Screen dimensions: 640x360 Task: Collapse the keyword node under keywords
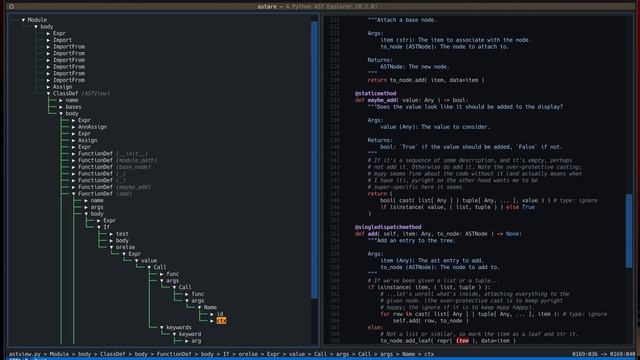[x=175, y=334]
